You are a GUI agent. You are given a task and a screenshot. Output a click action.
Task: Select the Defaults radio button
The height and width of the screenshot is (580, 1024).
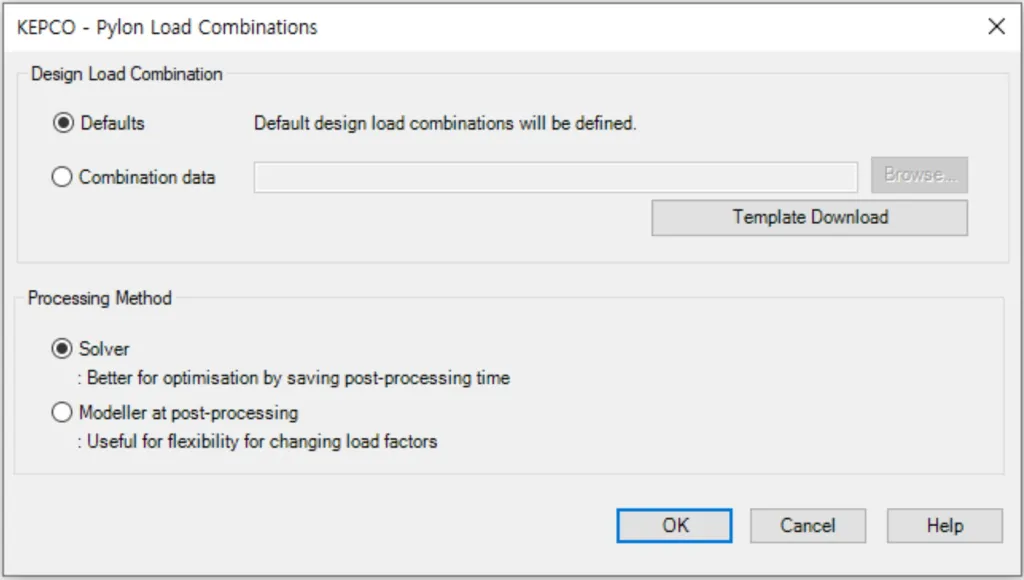(x=63, y=123)
